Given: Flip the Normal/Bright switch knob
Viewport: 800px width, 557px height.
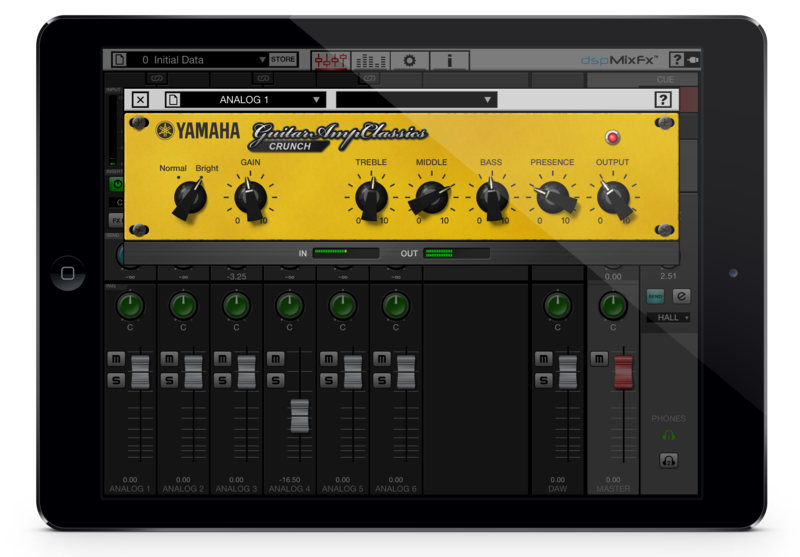Looking at the screenshot, I should point(190,198).
